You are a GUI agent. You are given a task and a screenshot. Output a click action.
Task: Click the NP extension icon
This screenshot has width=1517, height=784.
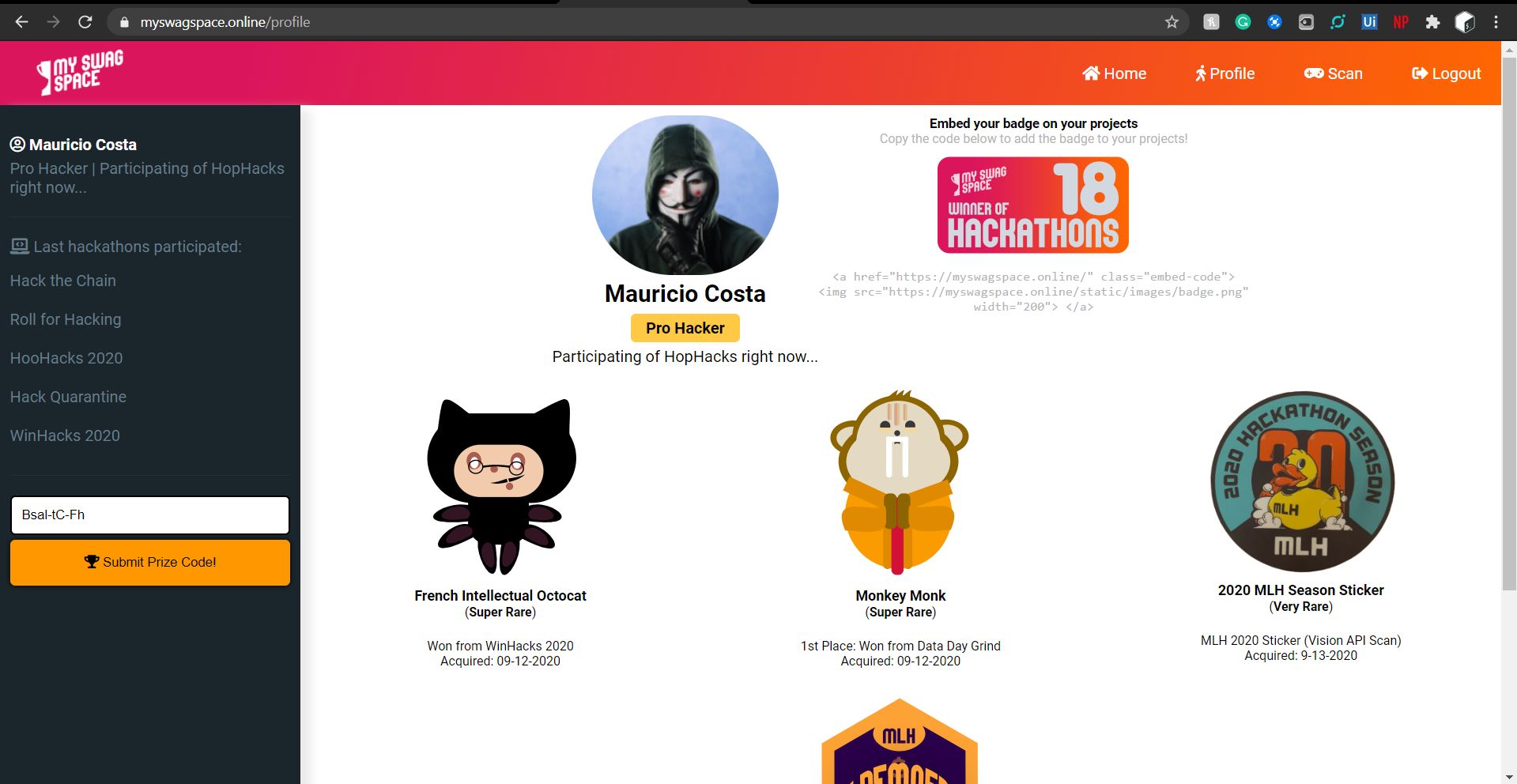click(x=1401, y=22)
